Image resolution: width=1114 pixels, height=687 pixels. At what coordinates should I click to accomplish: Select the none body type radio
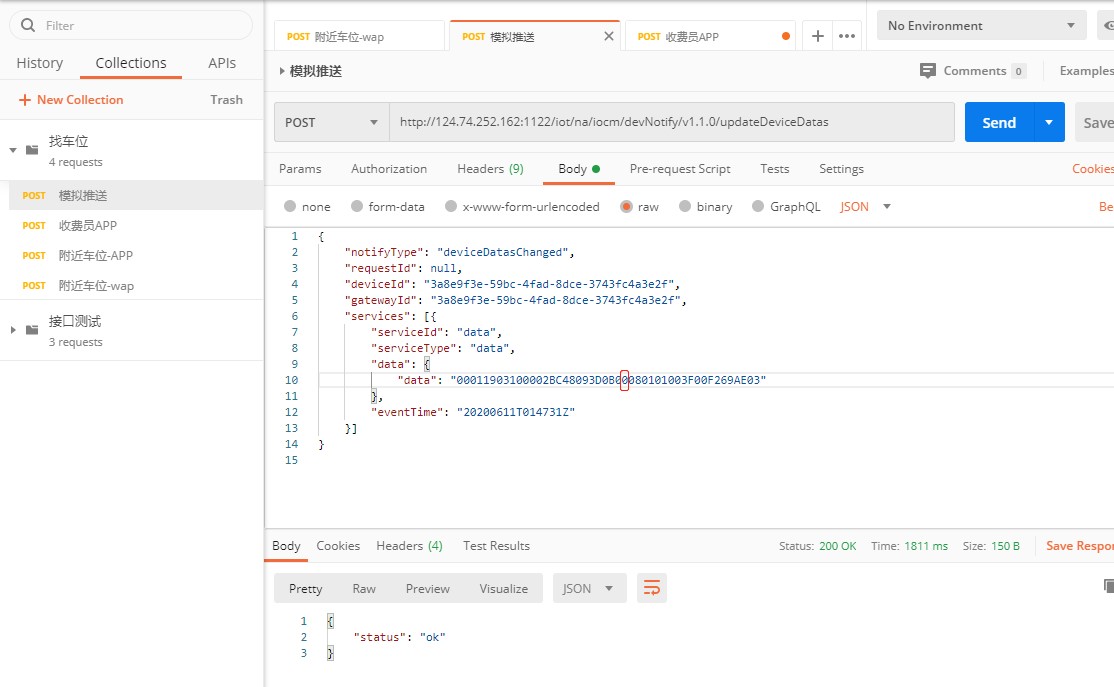pyautogui.click(x=290, y=207)
